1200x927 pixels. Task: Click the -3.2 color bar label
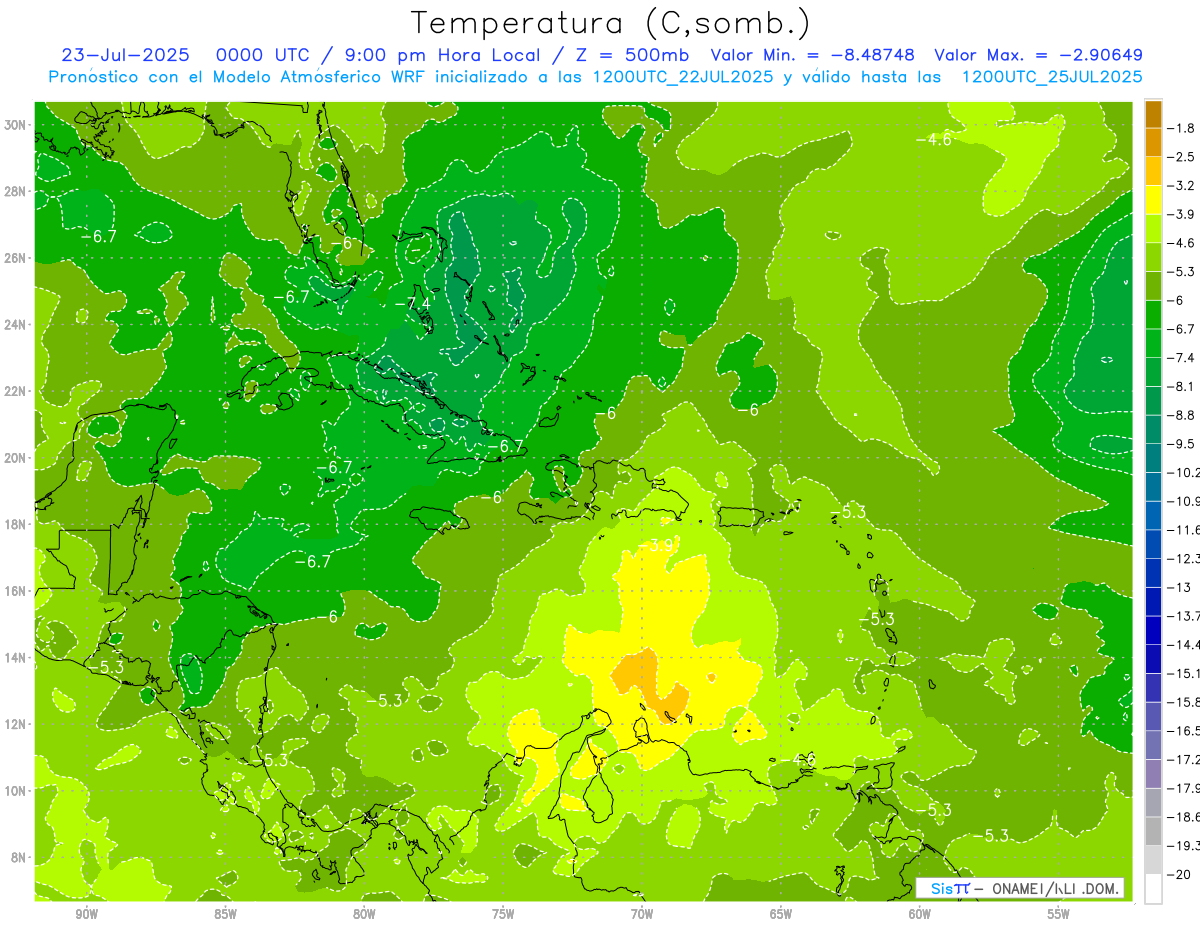point(1182,186)
